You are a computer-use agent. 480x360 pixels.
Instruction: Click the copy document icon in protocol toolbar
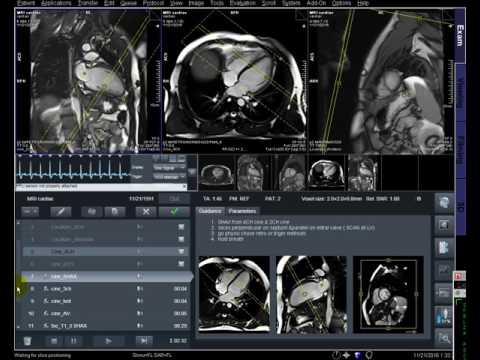[115, 211]
